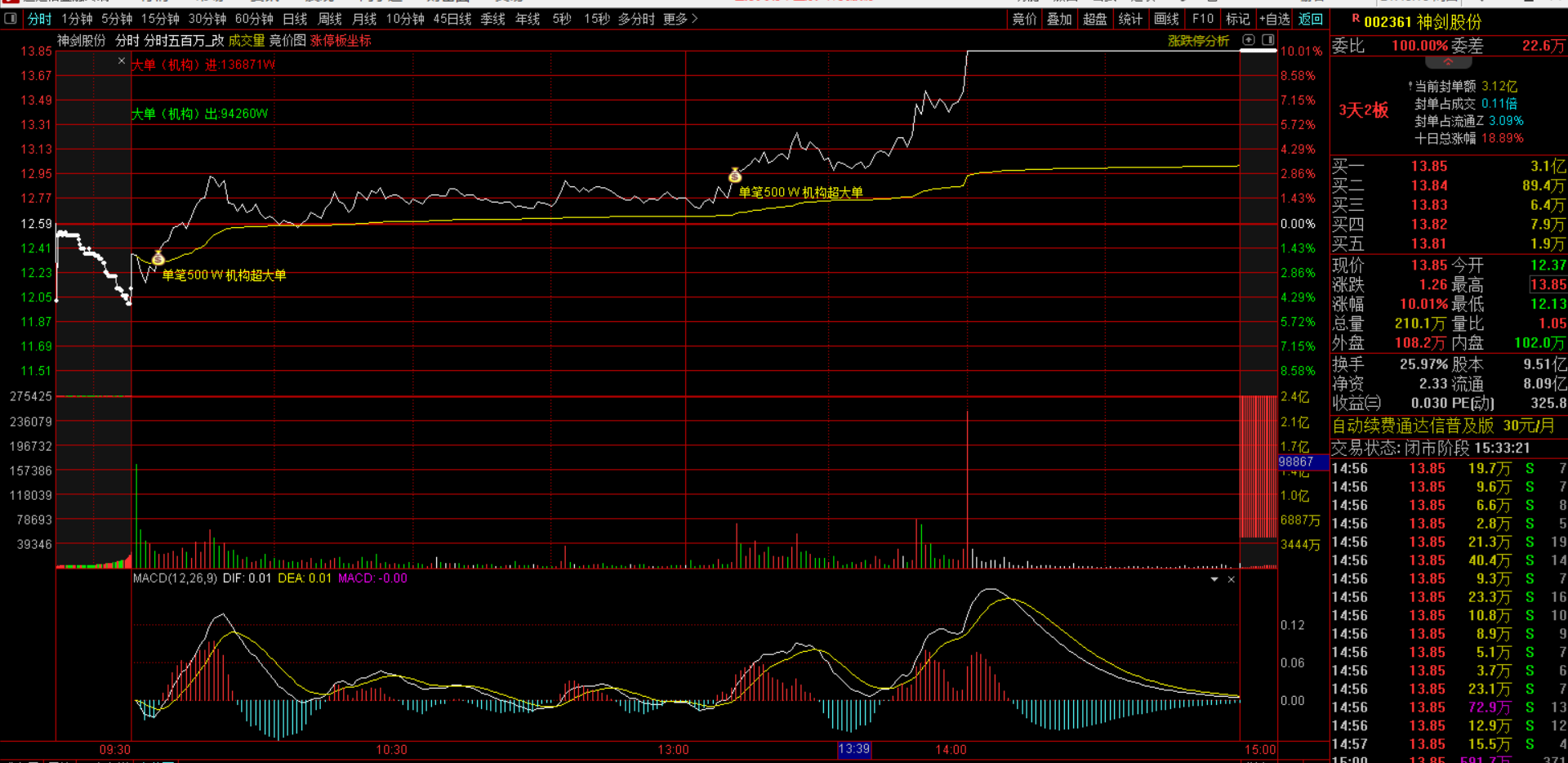Switch to the 1分钟 chart
Image resolution: width=1568 pixels, height=763 pixels.
point(78,19)
